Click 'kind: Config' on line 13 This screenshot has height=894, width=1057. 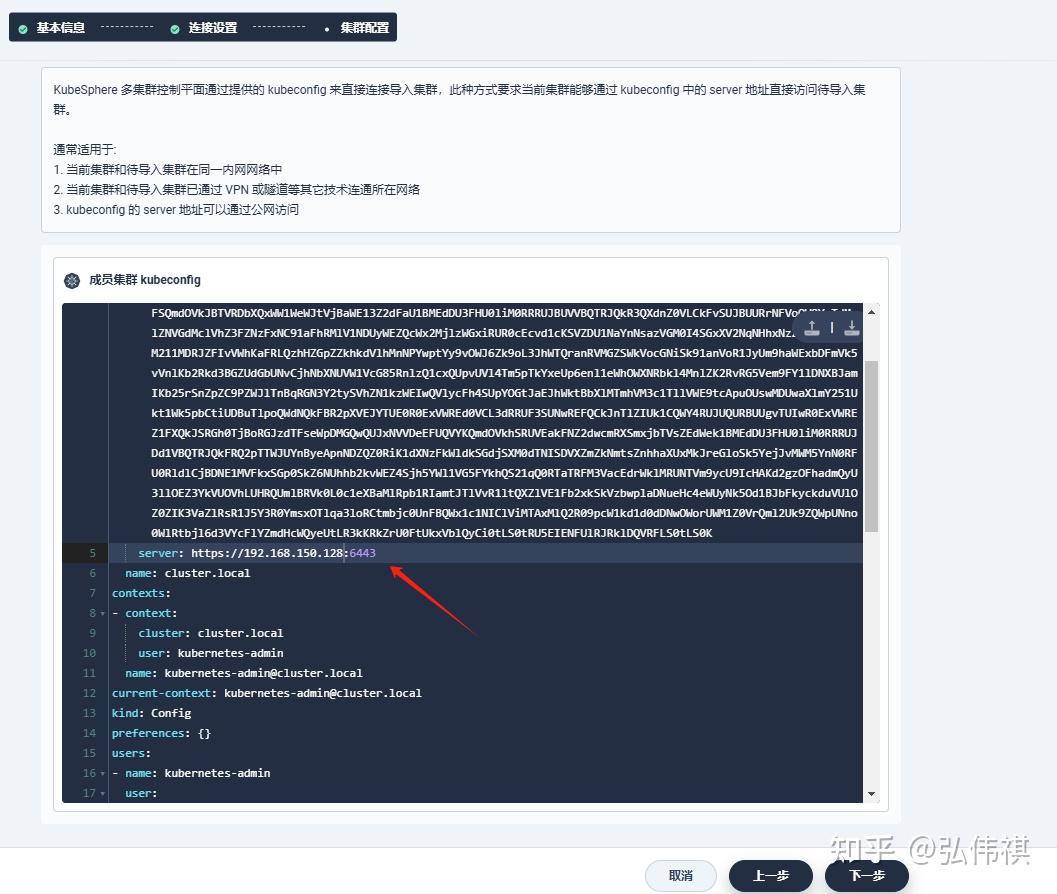(x=151, y=713)
